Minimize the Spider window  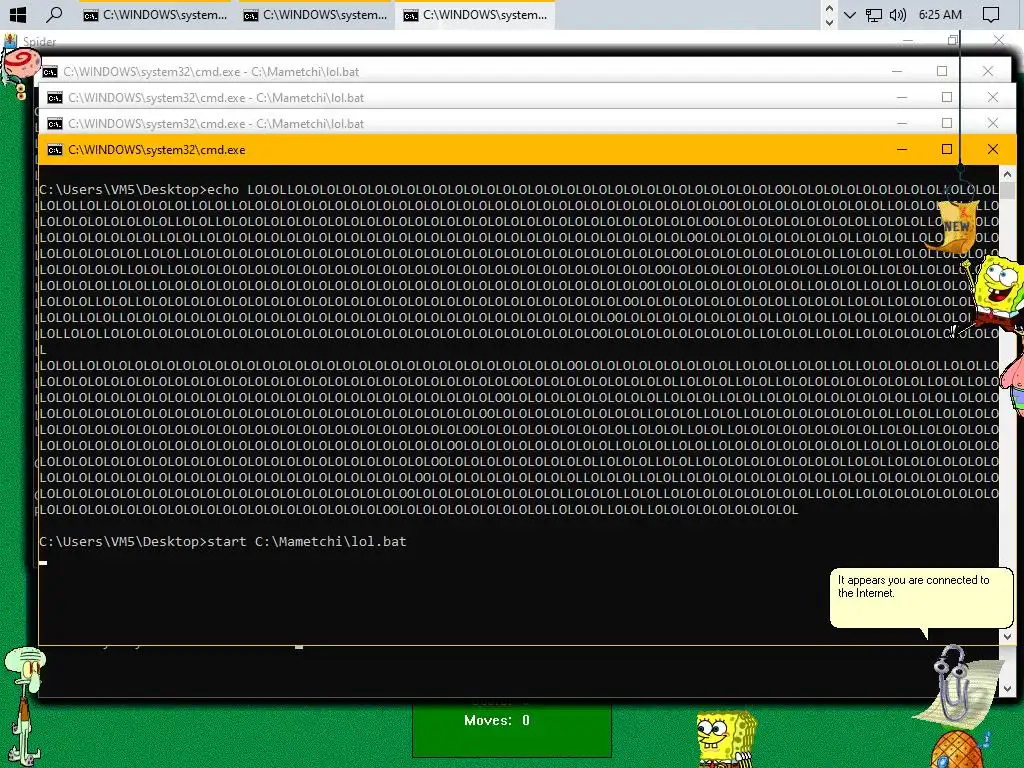908,40
